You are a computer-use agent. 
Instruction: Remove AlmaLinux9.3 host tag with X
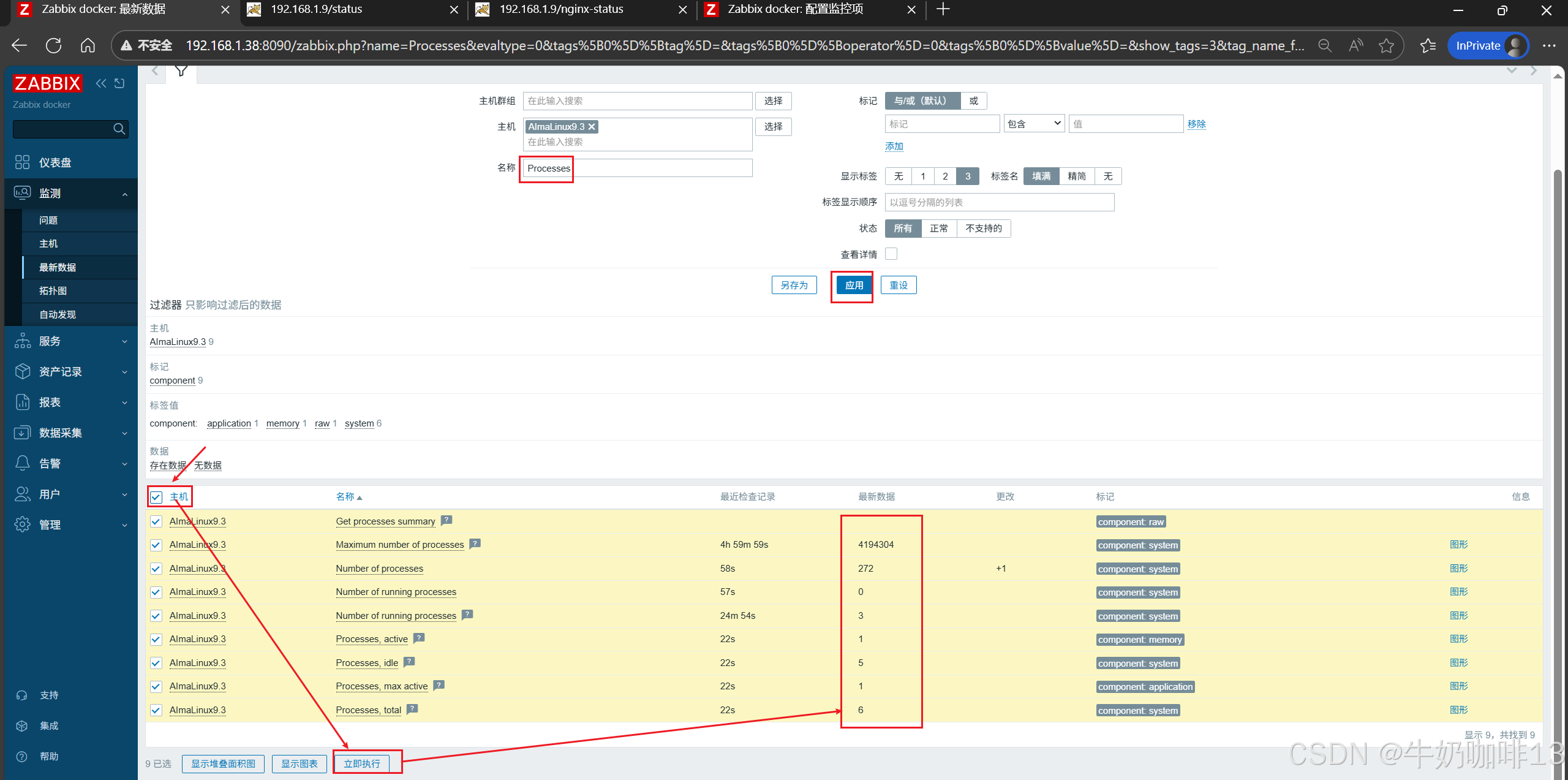[x=592, y=127]
